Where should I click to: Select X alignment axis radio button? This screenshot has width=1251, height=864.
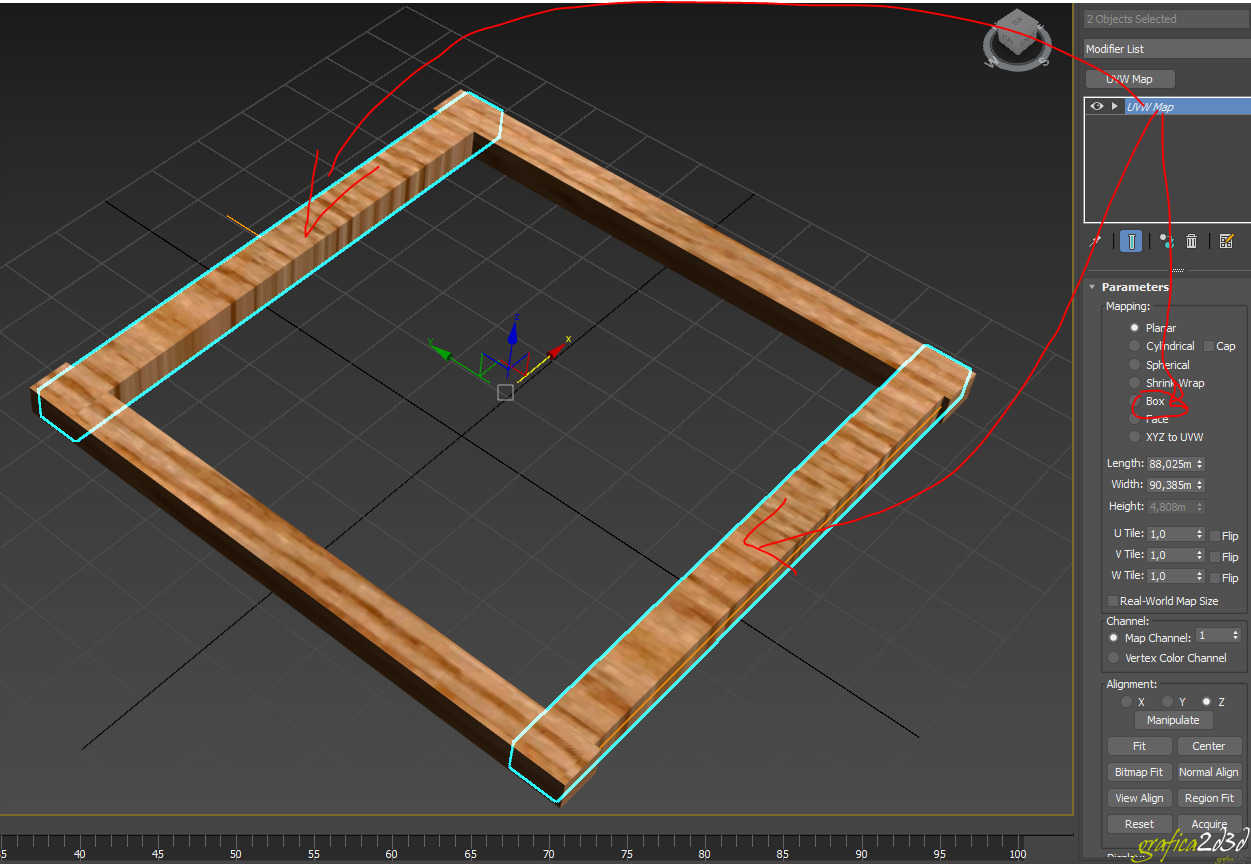tap(1126, 702)
